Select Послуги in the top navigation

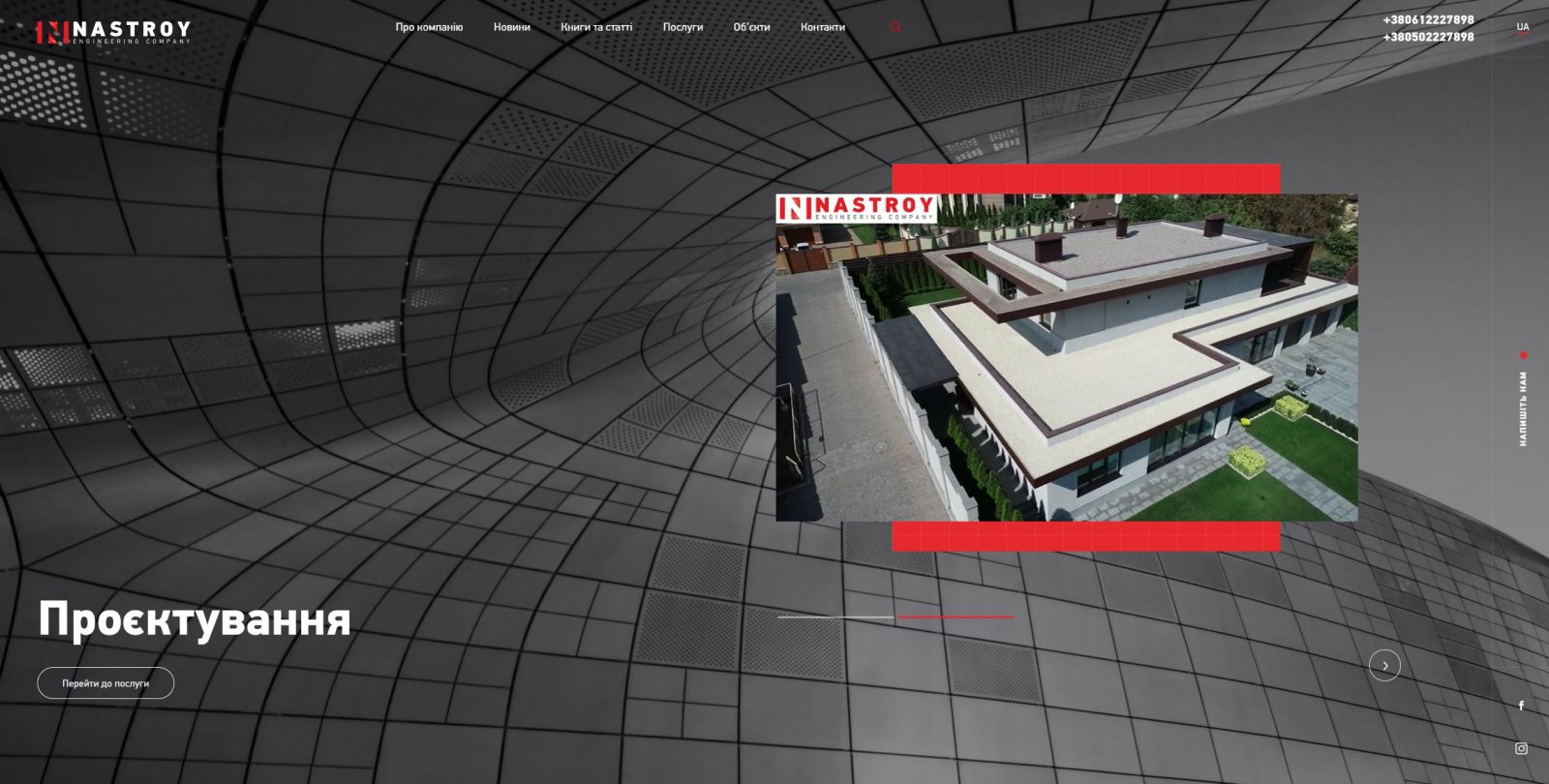click(683, 27)
